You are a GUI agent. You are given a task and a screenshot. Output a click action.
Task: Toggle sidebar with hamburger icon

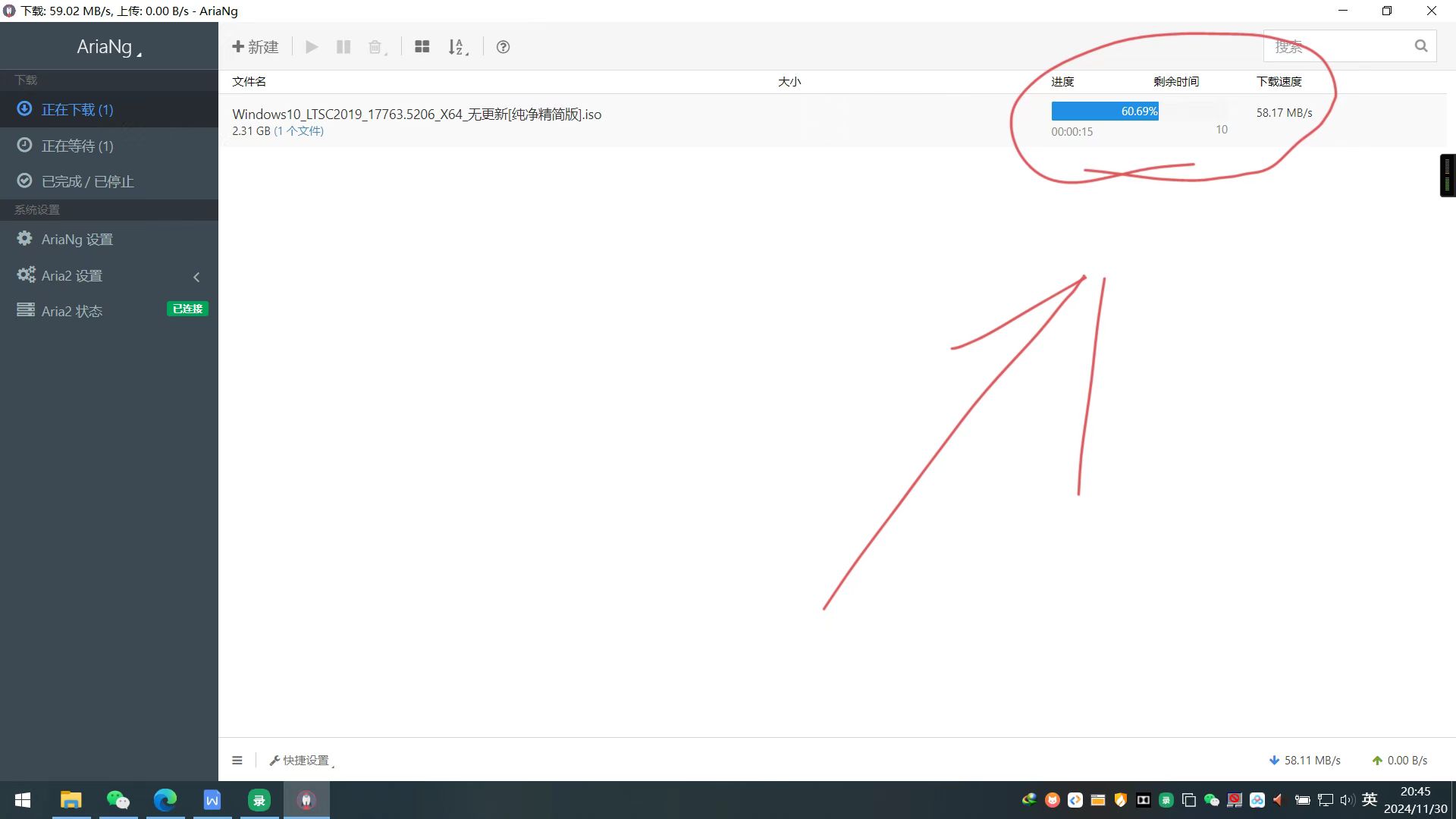tap(237, 760)
